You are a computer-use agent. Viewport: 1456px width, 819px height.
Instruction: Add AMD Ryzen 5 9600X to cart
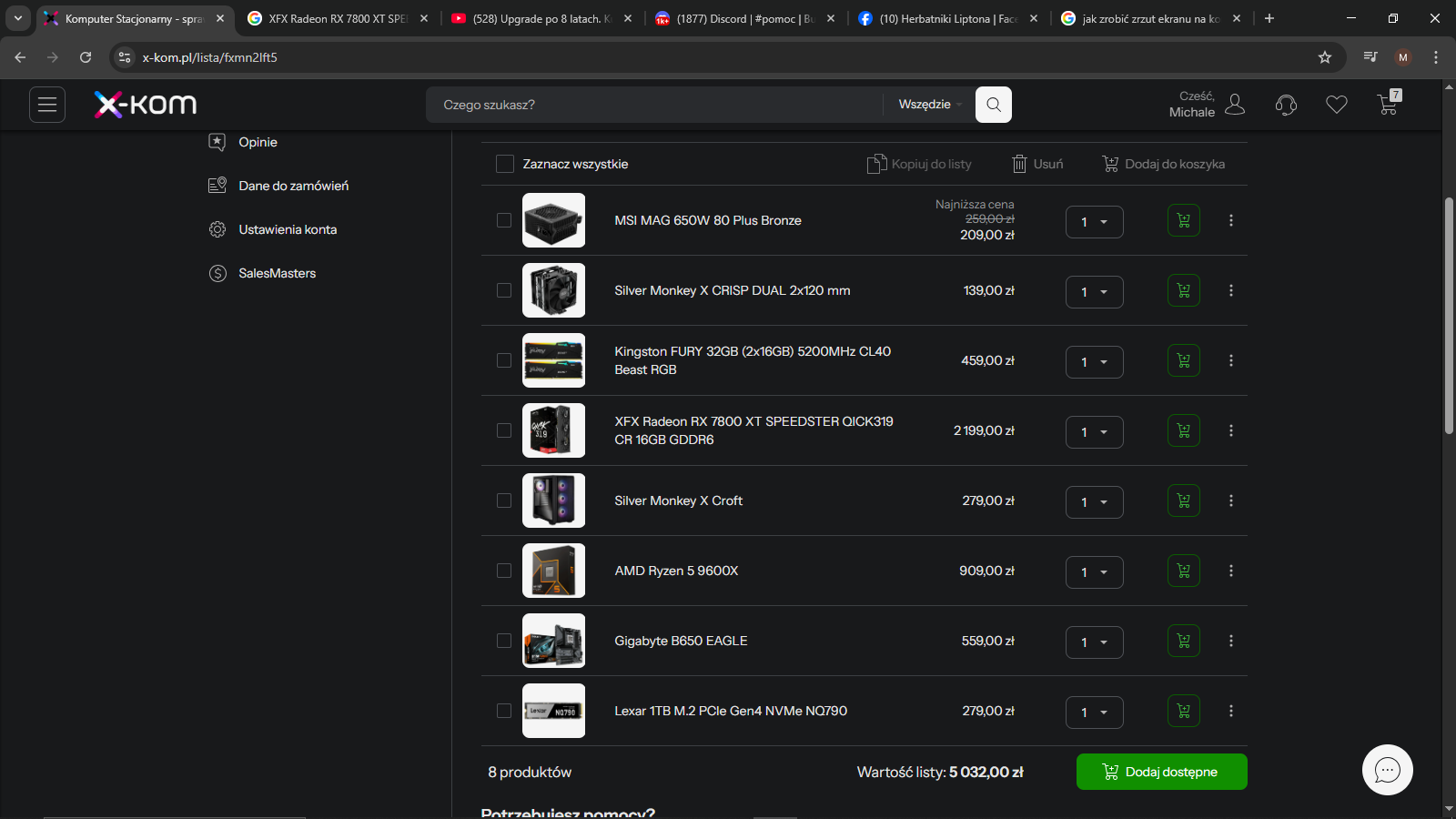pyautogui.click(x=1184, y=571)
